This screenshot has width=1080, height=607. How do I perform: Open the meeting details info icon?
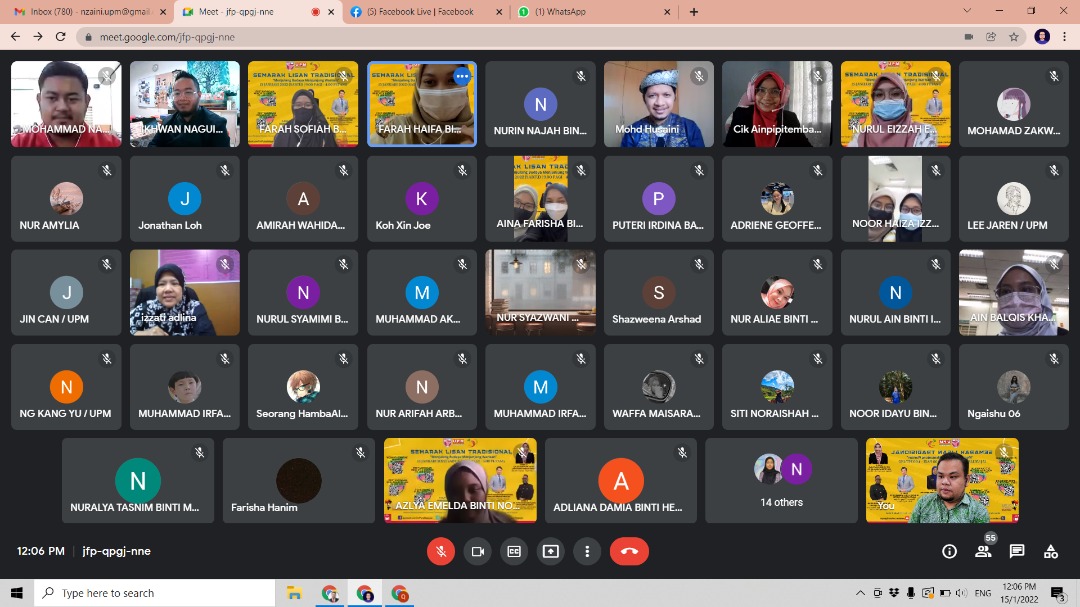click(949, 551)
